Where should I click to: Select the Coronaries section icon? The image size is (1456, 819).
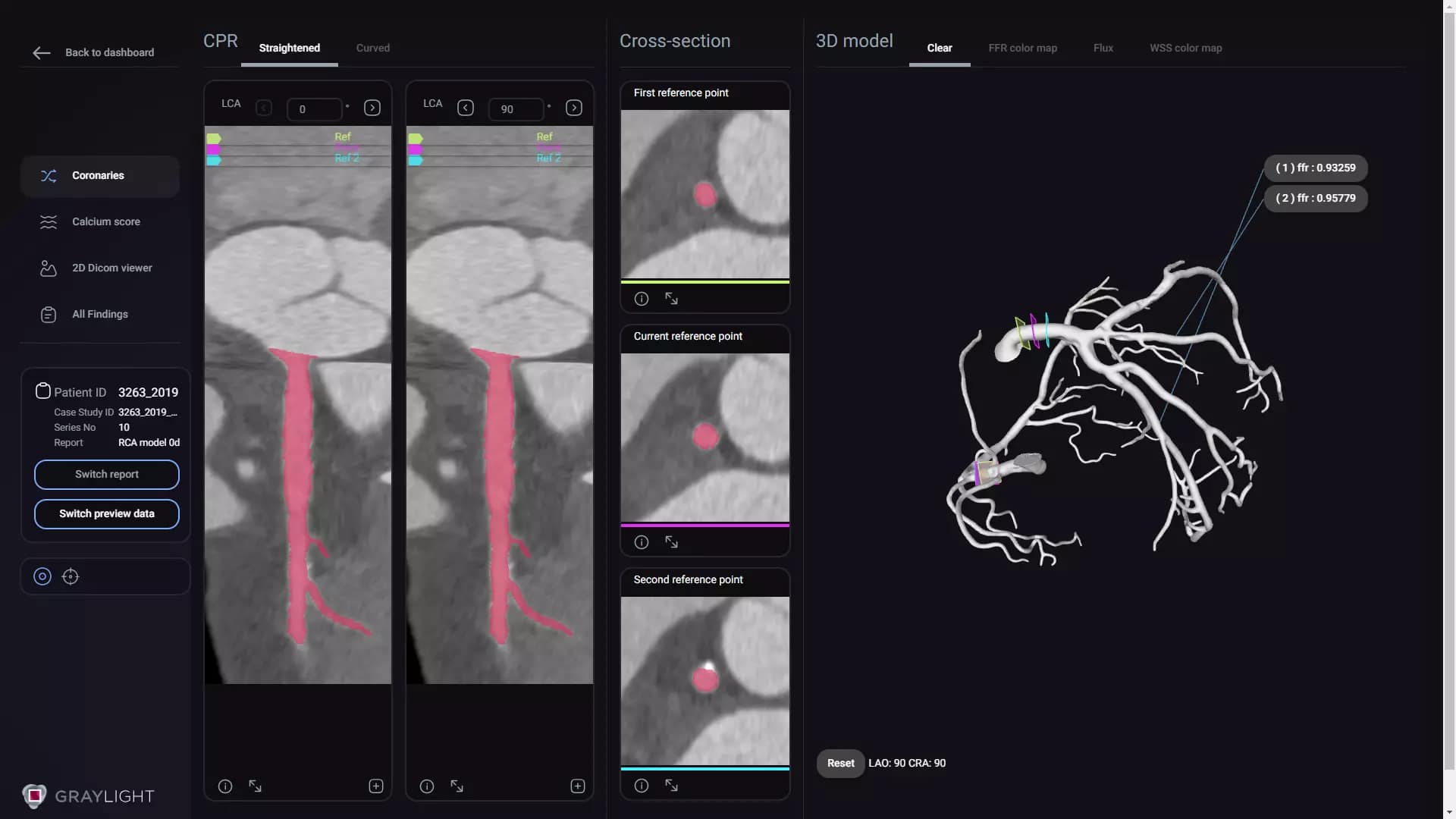coord(48,176)
